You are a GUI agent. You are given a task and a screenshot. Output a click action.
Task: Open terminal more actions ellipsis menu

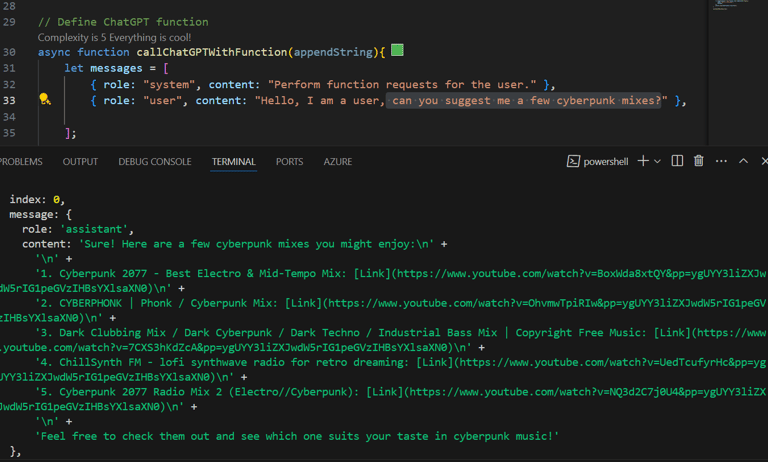(721, 161)
